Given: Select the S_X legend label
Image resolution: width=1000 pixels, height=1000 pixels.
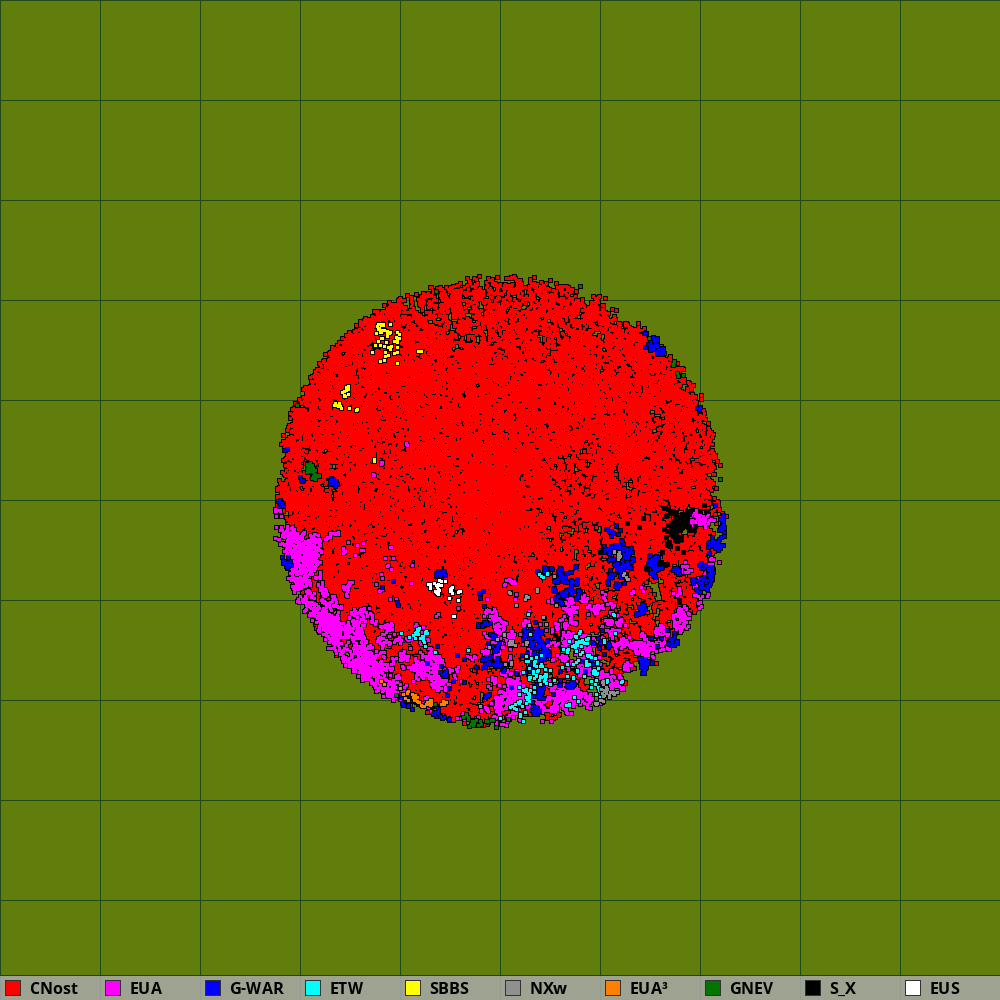Looking at the screenshot, I should coord(842,988).
